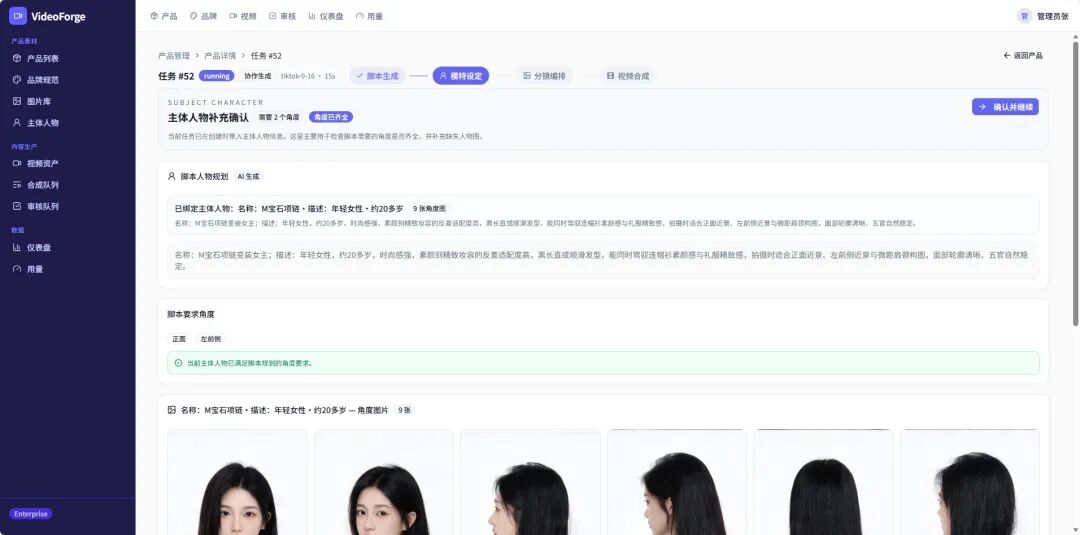Click the image icon beside 角度图片 heading

click(x=172, y=410)
